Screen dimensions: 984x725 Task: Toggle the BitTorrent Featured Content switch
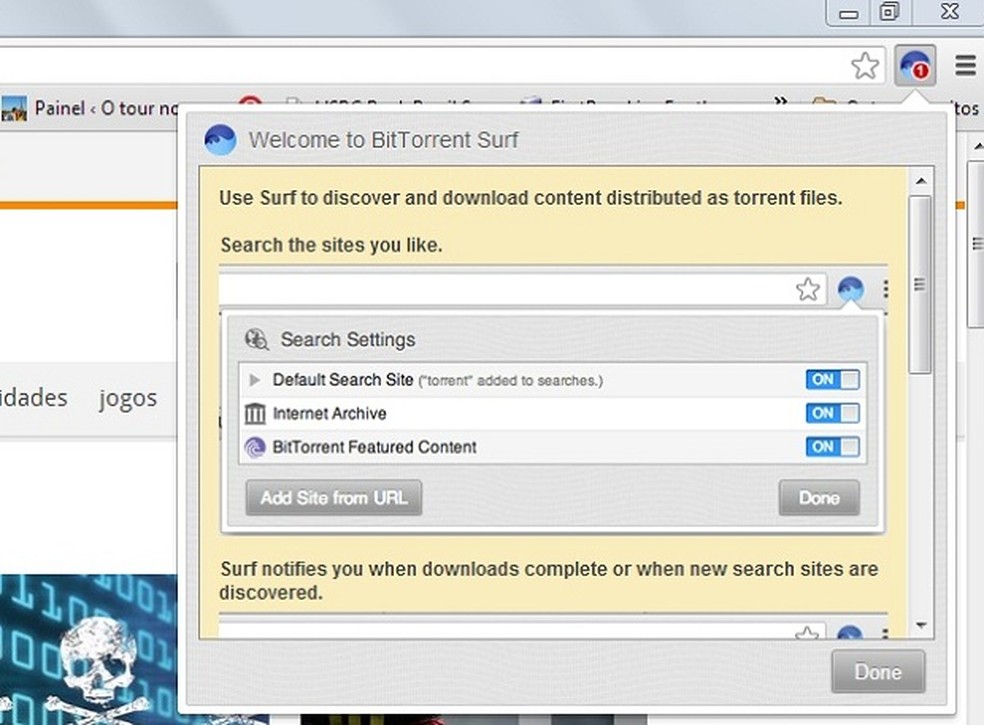click(x=832, y=447)
